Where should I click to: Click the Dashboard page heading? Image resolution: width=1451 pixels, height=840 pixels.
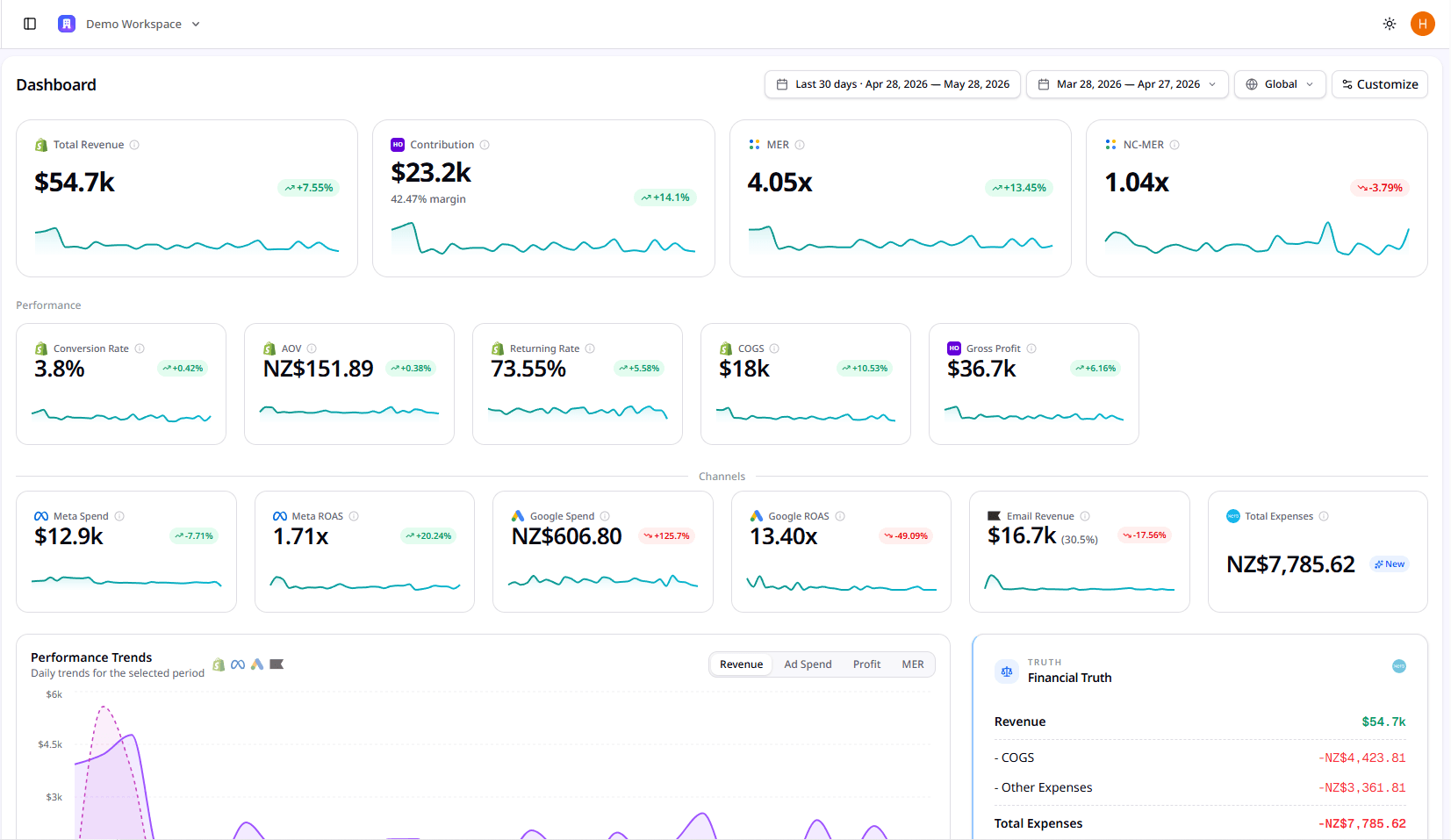tap(56, 84)
